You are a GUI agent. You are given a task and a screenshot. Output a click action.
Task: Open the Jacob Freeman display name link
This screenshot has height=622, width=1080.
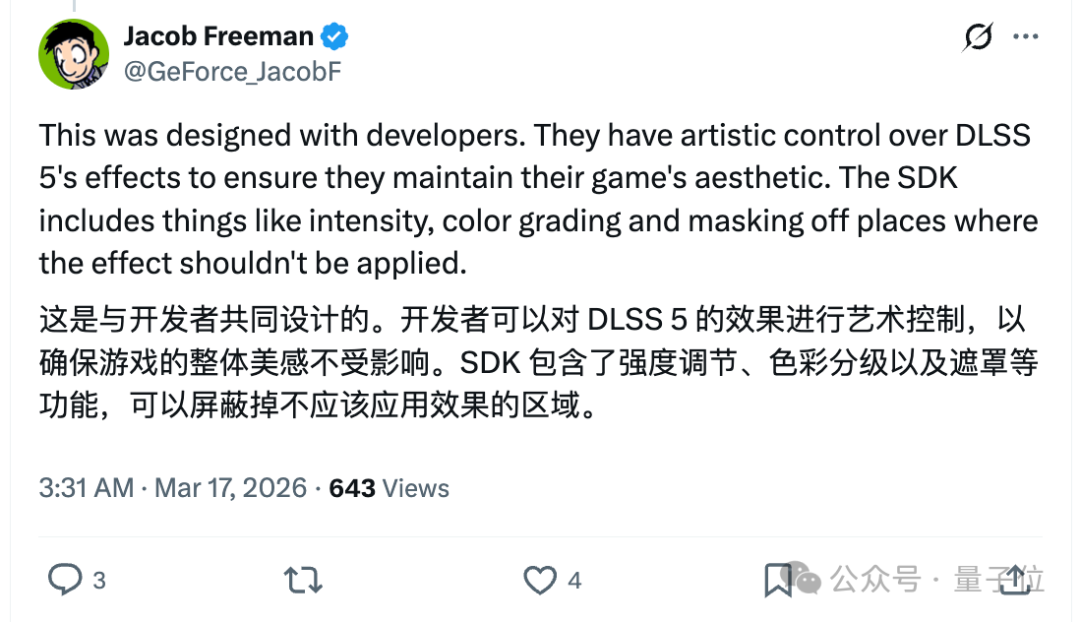[x=218, y=37]
